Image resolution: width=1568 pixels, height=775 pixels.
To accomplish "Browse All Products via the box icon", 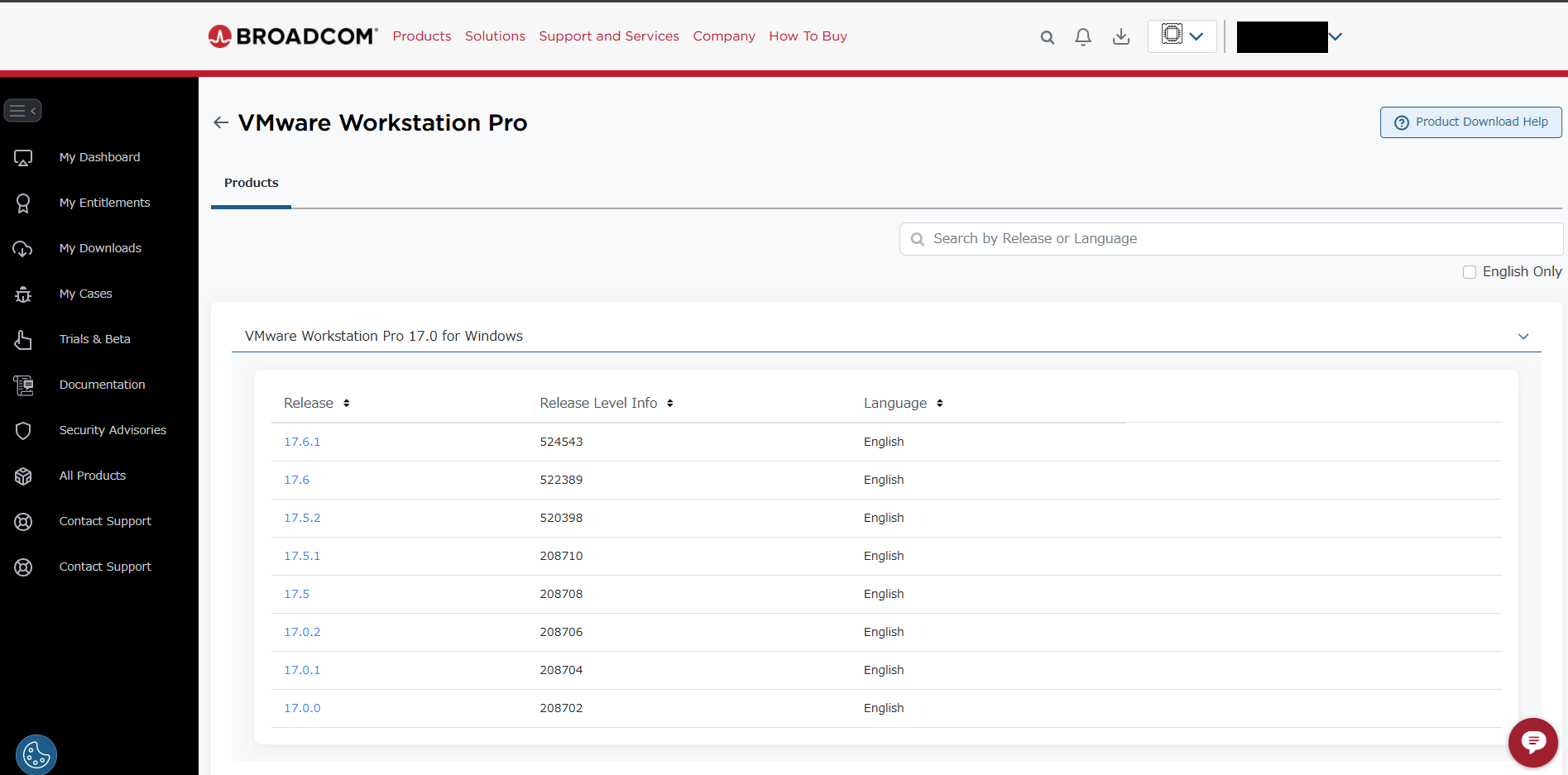I will (x=22, y=476).
